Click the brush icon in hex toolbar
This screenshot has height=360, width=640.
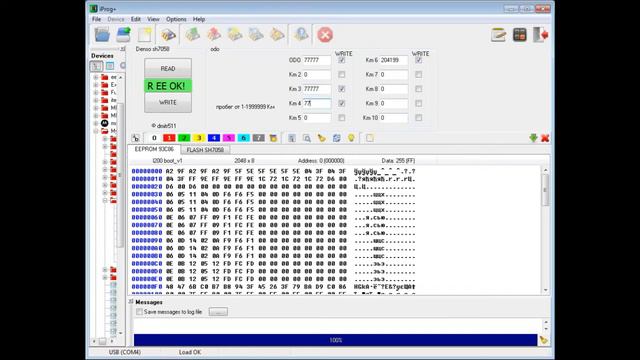[x=322, y=138]
